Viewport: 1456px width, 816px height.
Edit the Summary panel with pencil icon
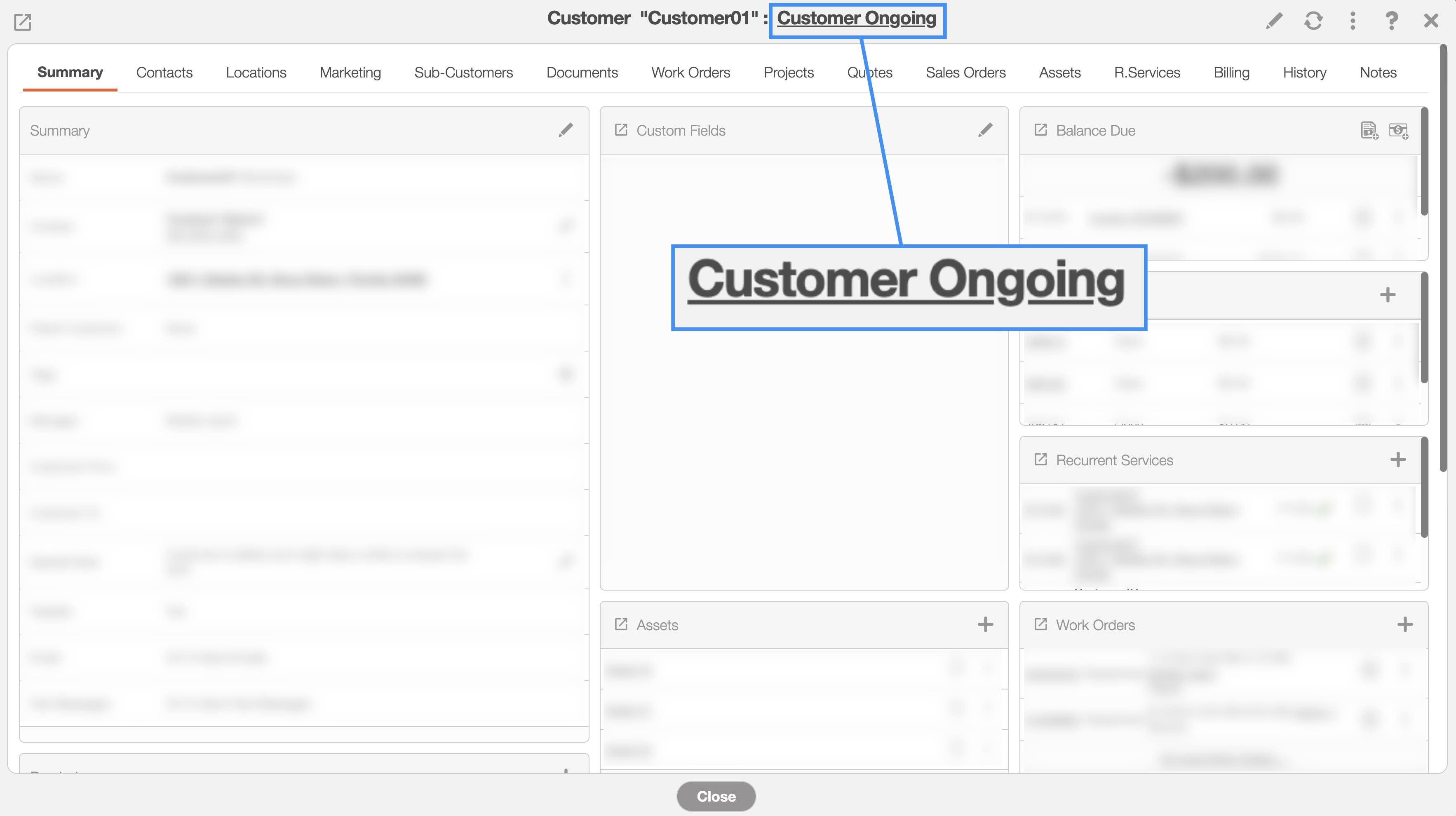565,130
